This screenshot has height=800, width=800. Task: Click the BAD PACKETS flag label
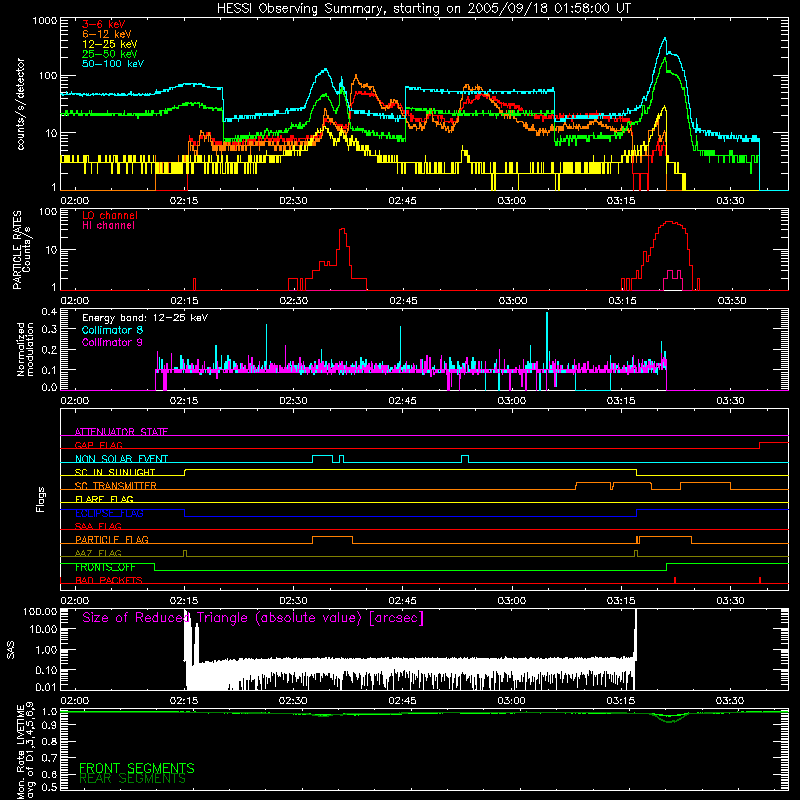click(109, 580)
